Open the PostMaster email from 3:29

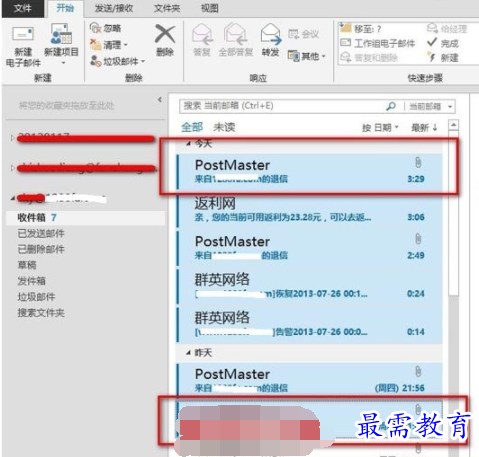coord(310,172)
